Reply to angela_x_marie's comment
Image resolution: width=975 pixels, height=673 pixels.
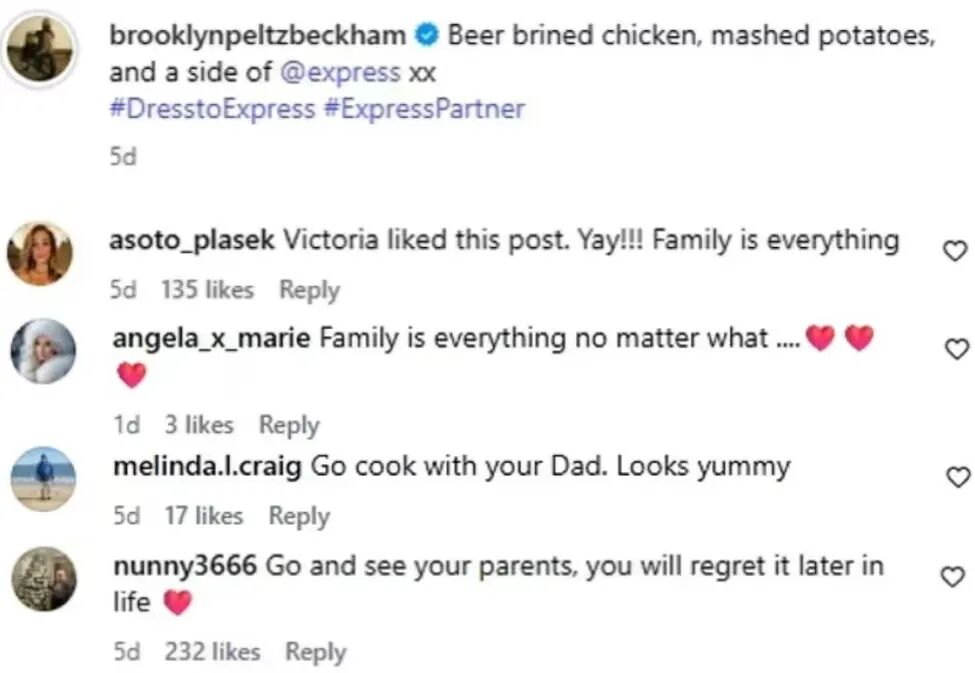289,425
